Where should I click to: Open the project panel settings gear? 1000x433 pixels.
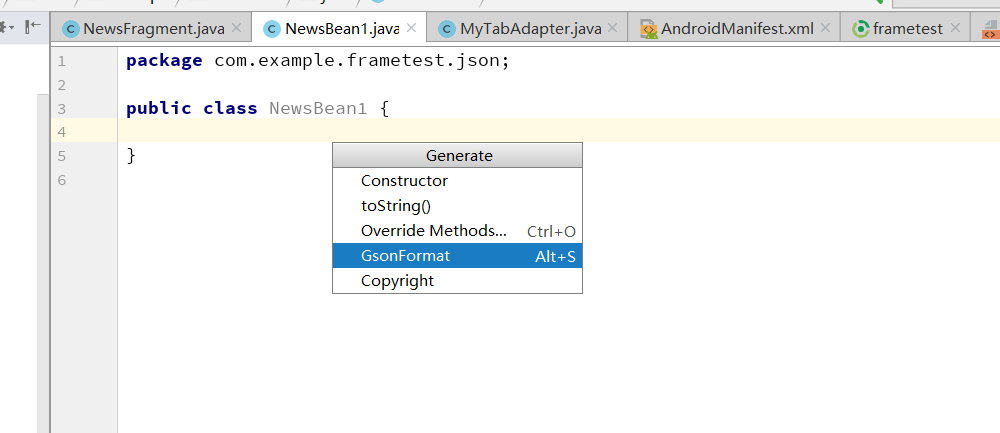click(x=6, y=27)
